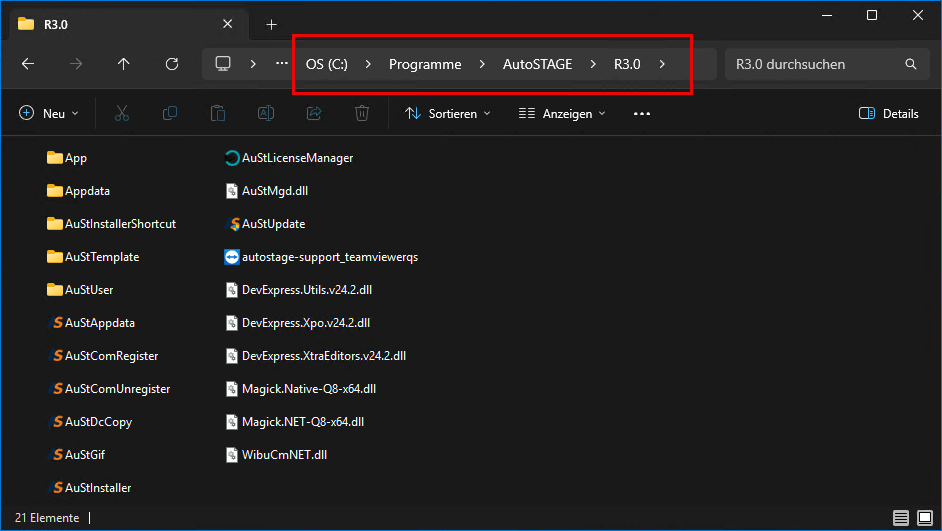Select DevExpress.Xpo.v24.2.dll file

coord(297,323)
